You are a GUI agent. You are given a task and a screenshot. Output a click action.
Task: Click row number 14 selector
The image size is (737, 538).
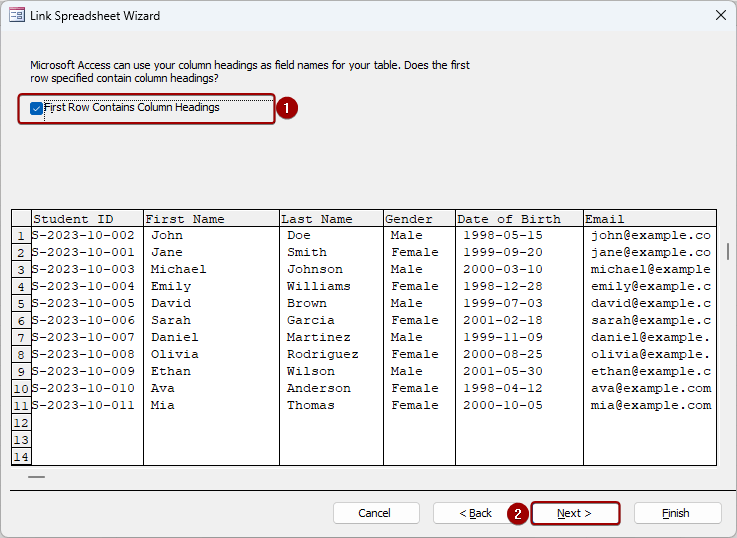pos(21,457)
